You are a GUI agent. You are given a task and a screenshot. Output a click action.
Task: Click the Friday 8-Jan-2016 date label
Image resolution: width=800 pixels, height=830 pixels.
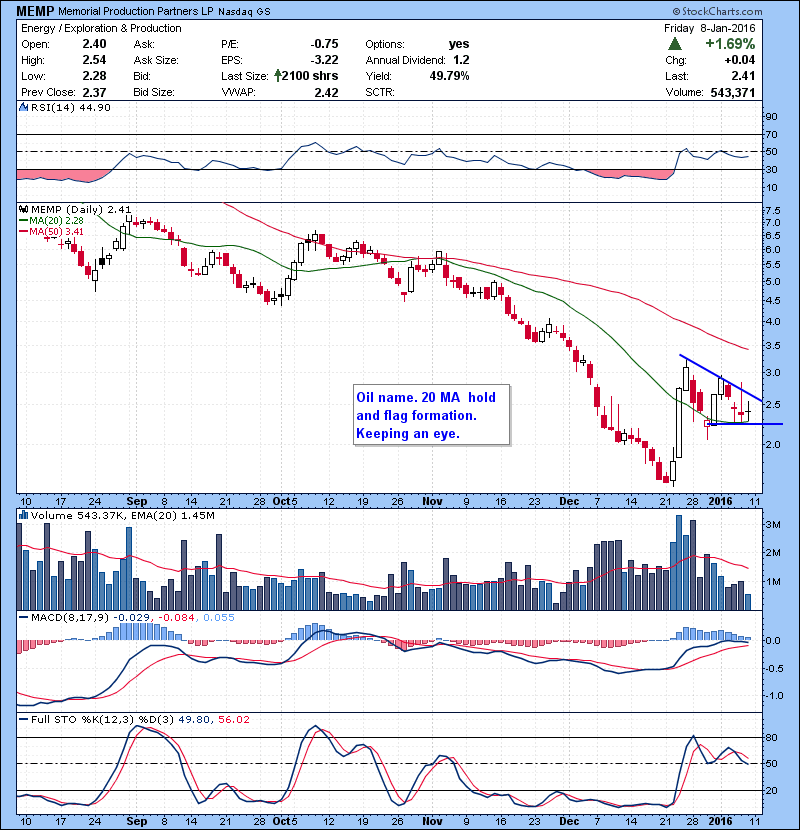pos(709,28)
